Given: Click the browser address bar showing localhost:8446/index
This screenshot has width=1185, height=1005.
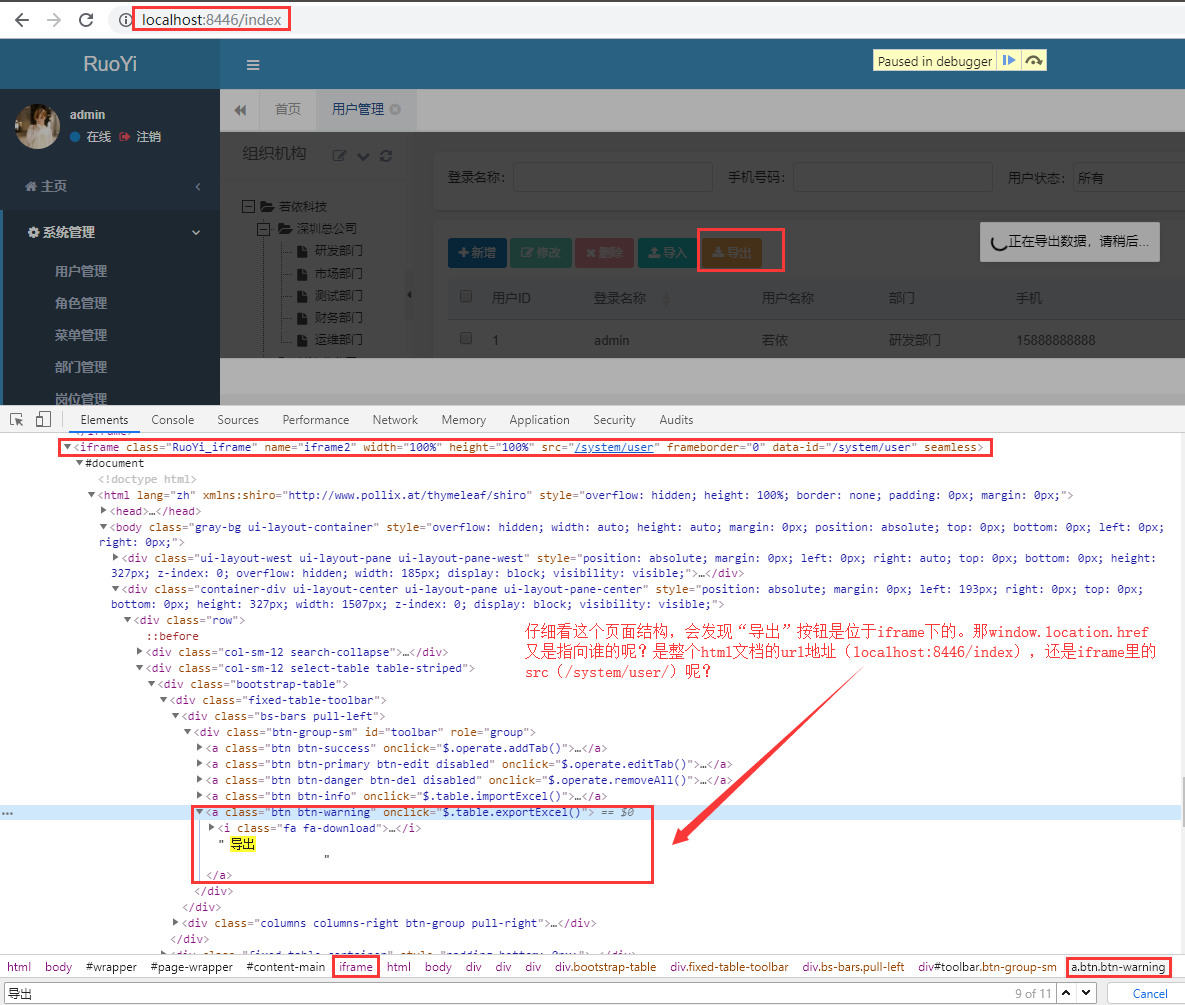Looking at the screenshot, I should pos(210,18).
